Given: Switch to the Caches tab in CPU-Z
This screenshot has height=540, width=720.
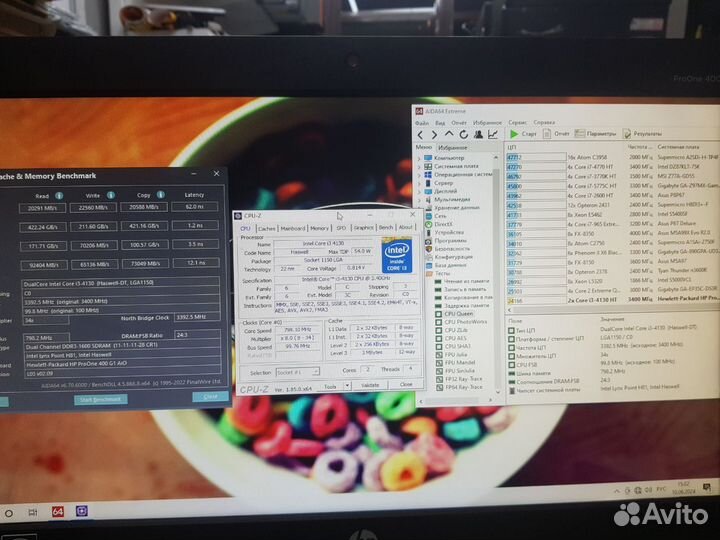Looking at the screenshot, I should [266, 228].
